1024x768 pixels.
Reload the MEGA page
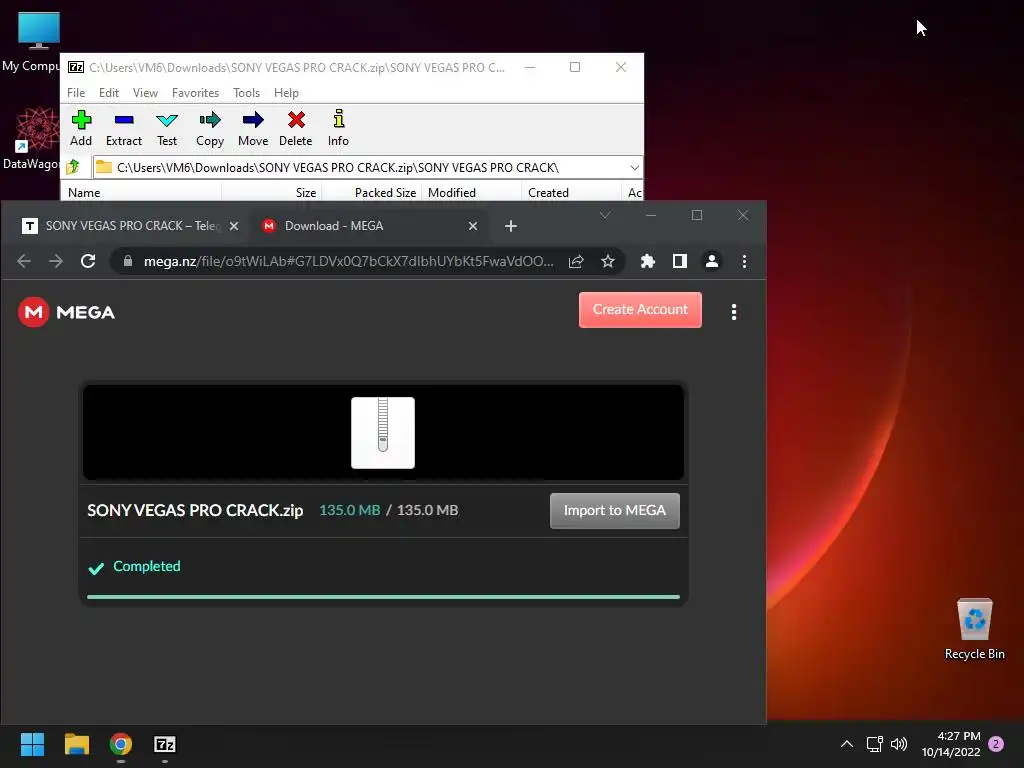point(88,261)
